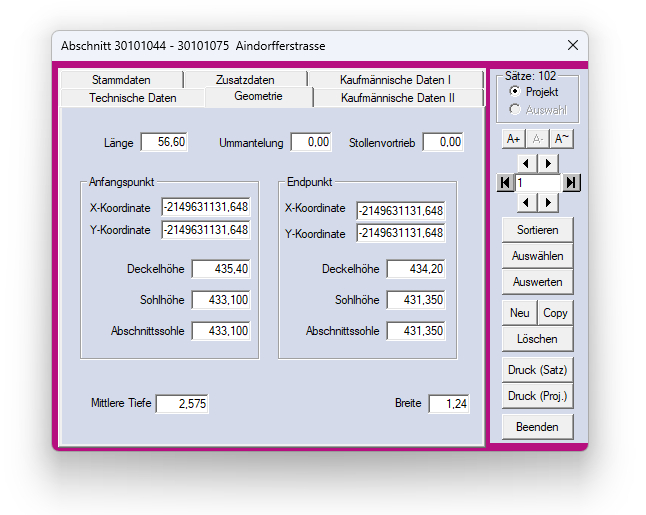Jump to the first record arrow button
Viewport: 646px width, 515px height.
pos(506,183)
